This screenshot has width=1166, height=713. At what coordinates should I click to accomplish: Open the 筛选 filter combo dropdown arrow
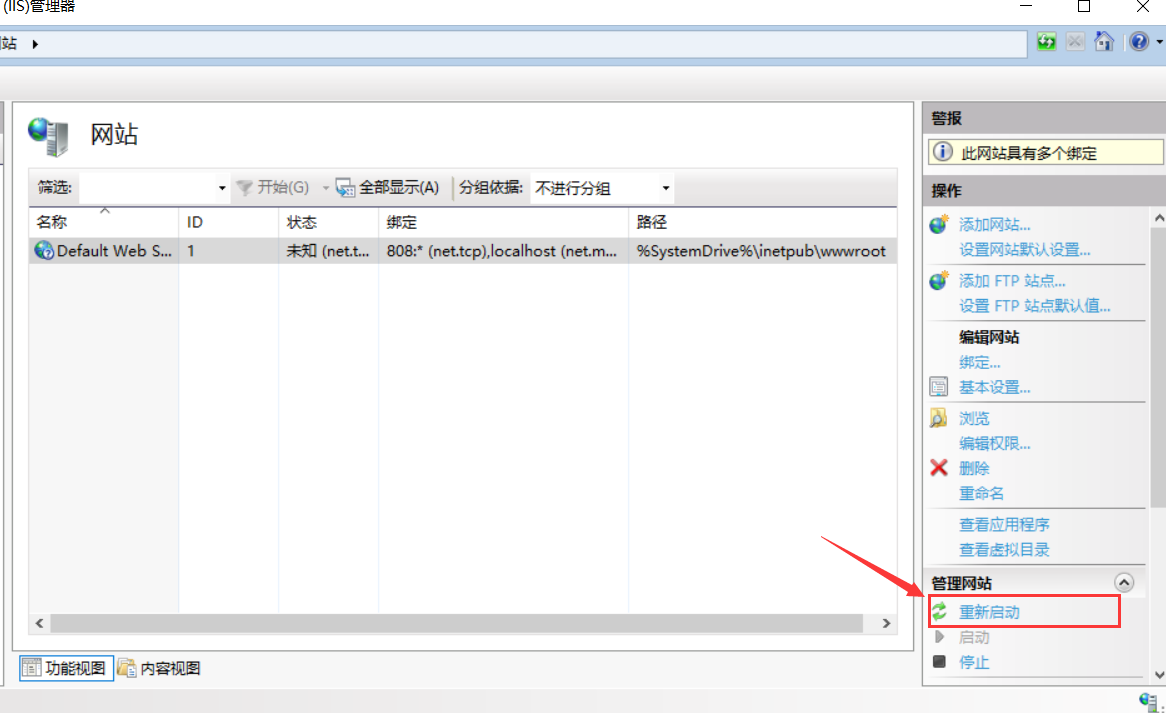(x=222, y=188)
